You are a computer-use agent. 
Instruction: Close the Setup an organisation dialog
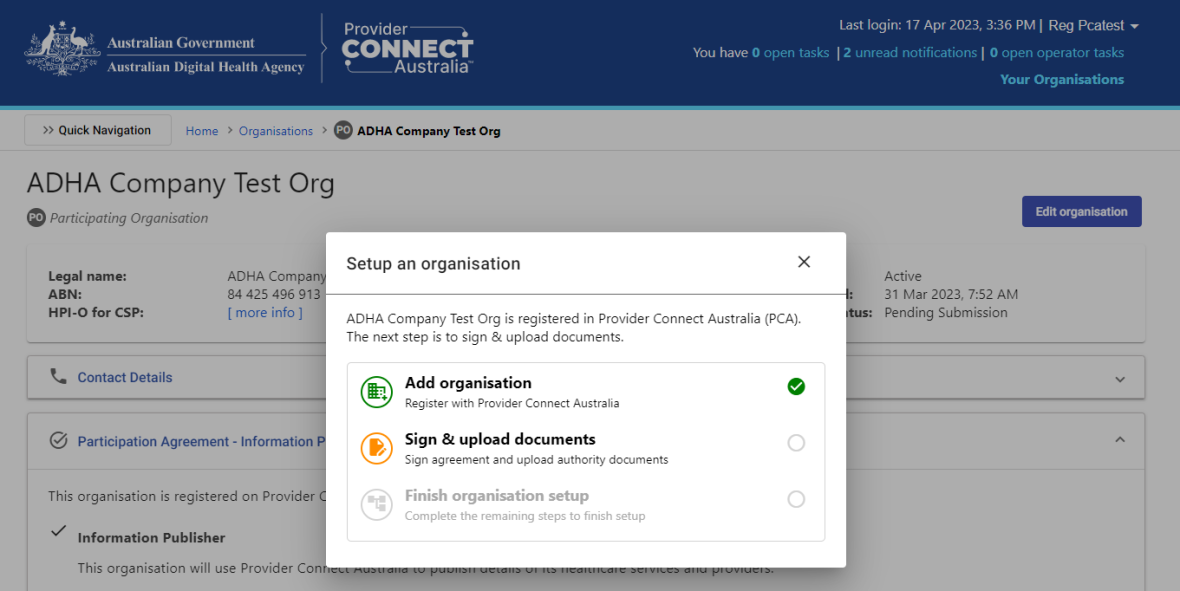804,262
